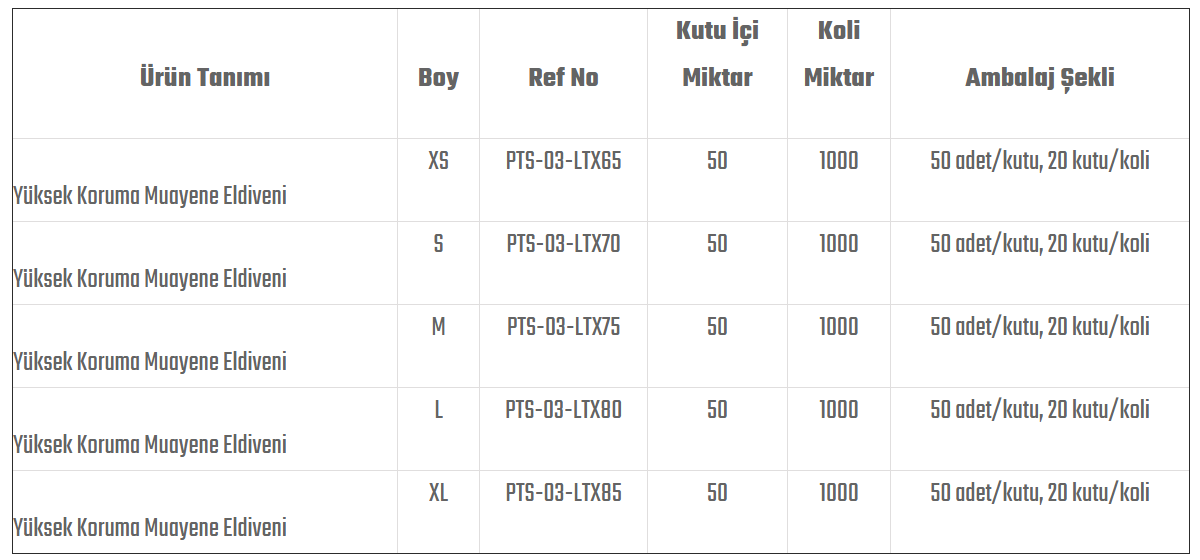The height and width of the screenshot is (560, 1200).
Task: Click the 50 quantity in the S row
Action: [x=717, y=244]
